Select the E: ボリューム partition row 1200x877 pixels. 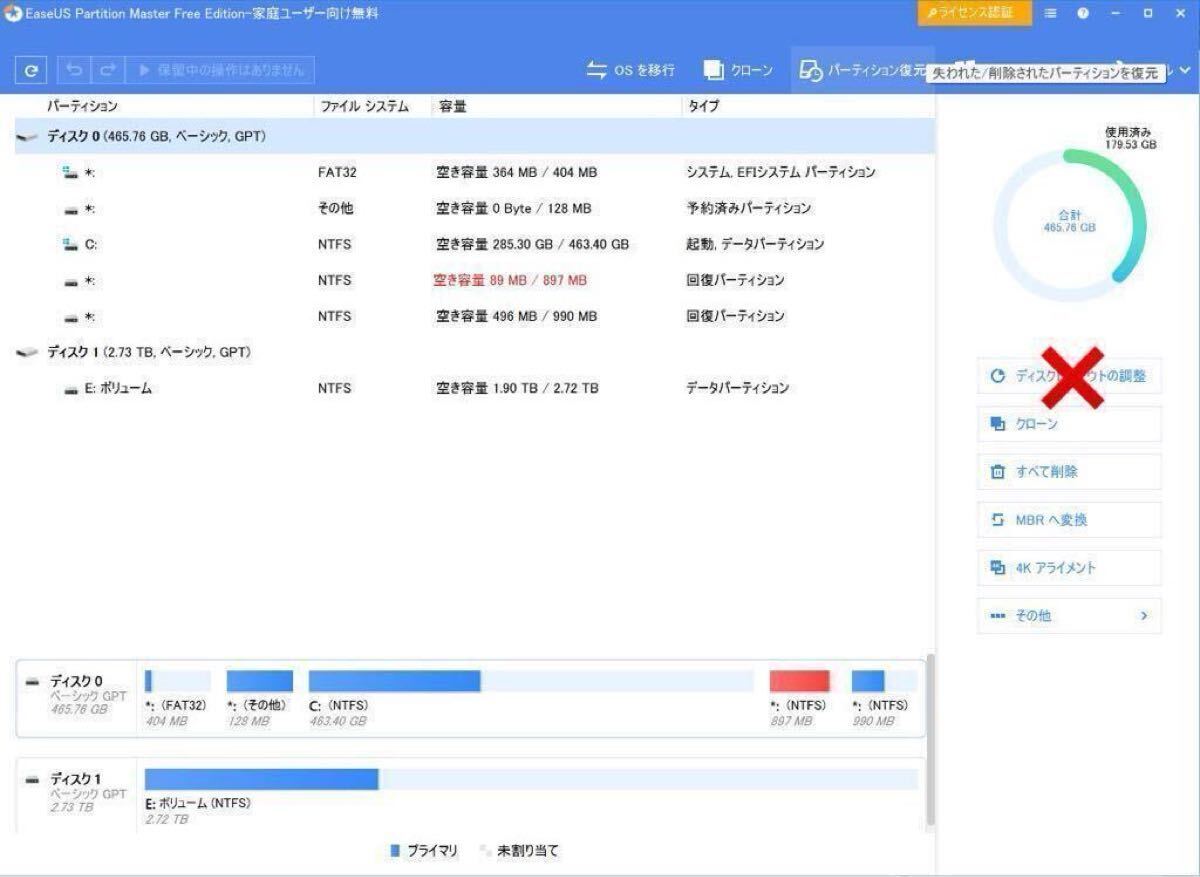[475, 388]
